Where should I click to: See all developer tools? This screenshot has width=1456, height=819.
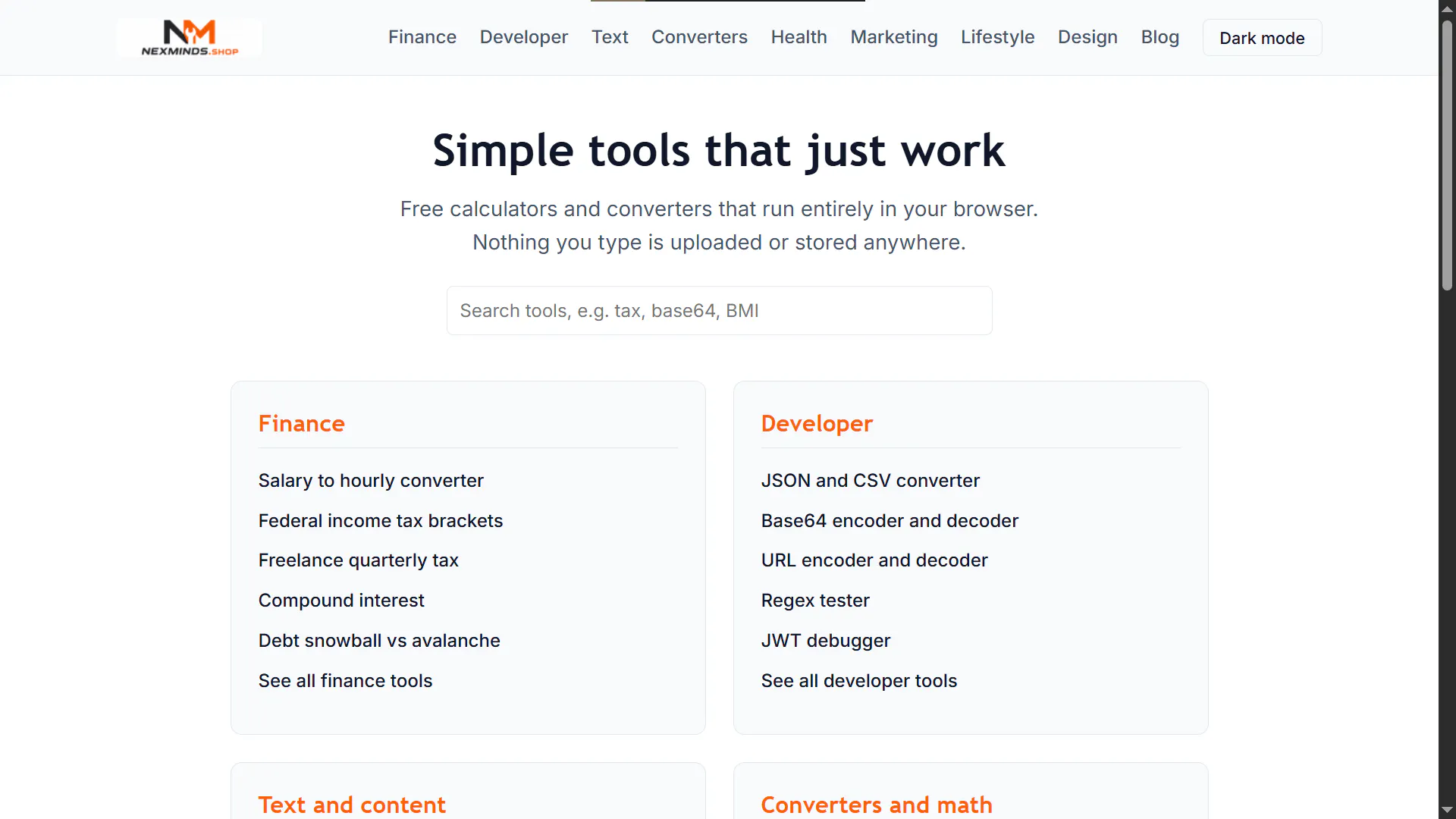click(x=859, y=681)
